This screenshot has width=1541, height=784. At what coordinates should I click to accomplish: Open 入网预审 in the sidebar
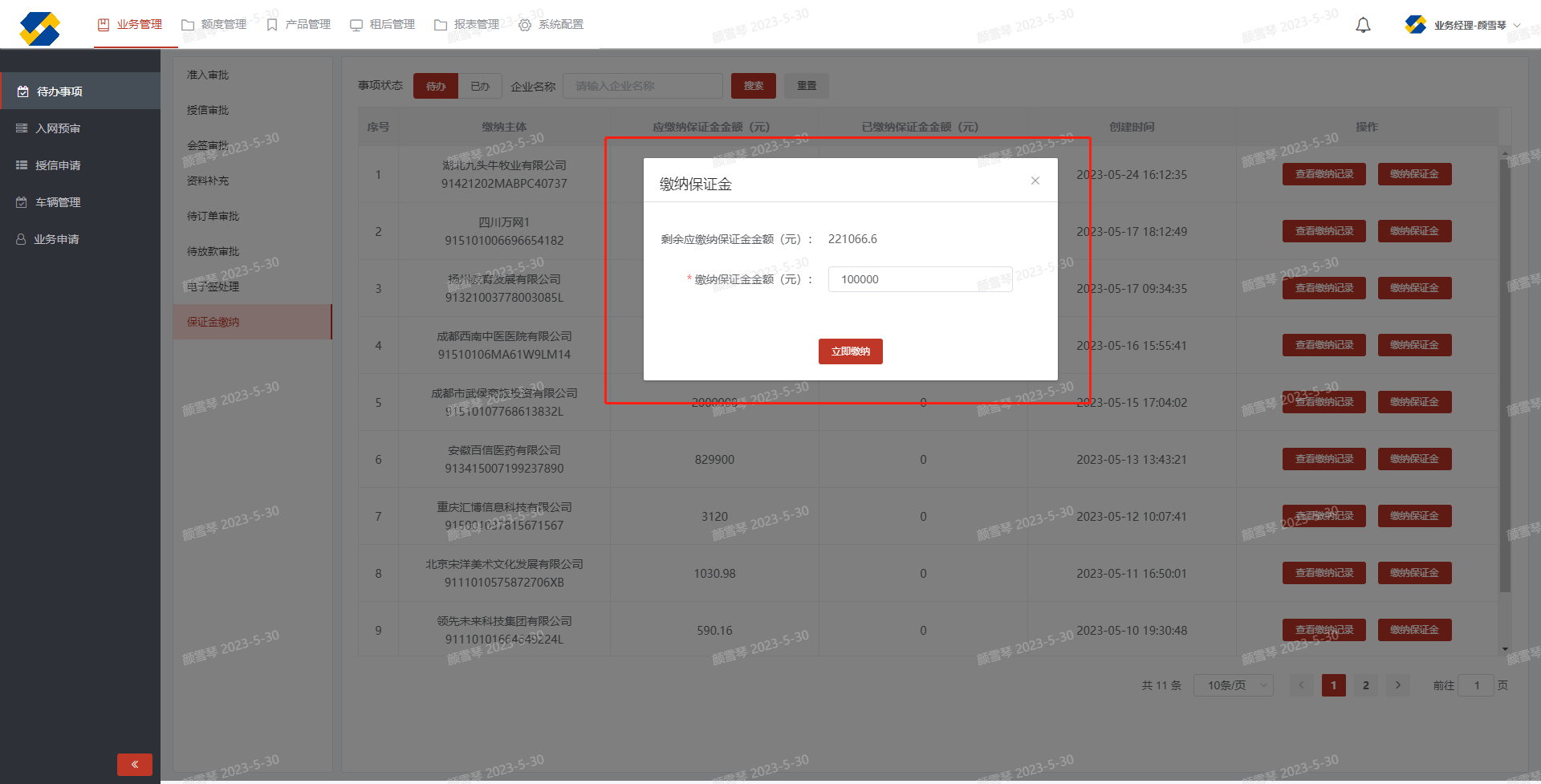[x=58, y=128]
